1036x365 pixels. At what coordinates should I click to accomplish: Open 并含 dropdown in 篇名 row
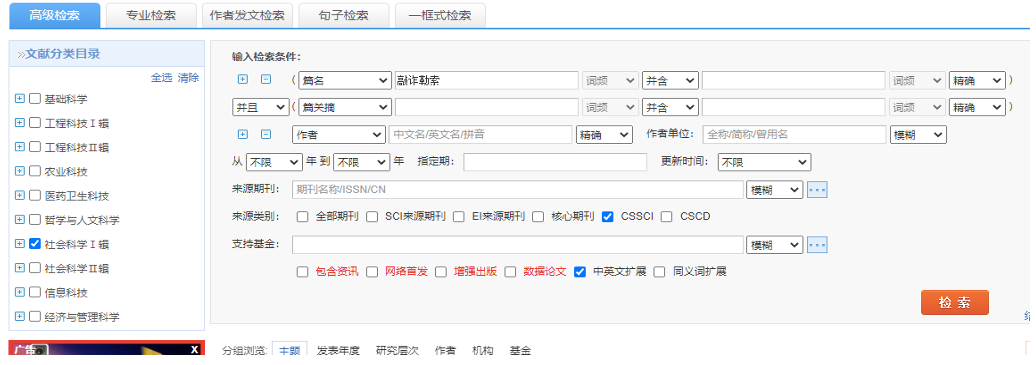tap(670, 80)
